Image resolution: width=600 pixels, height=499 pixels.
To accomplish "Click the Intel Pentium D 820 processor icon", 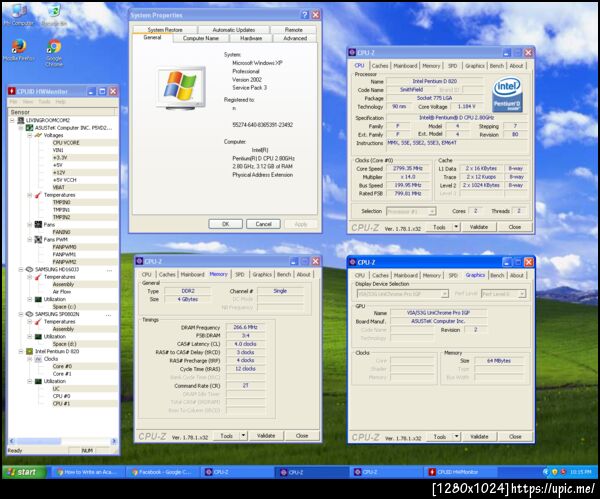I will pos(29,351).
